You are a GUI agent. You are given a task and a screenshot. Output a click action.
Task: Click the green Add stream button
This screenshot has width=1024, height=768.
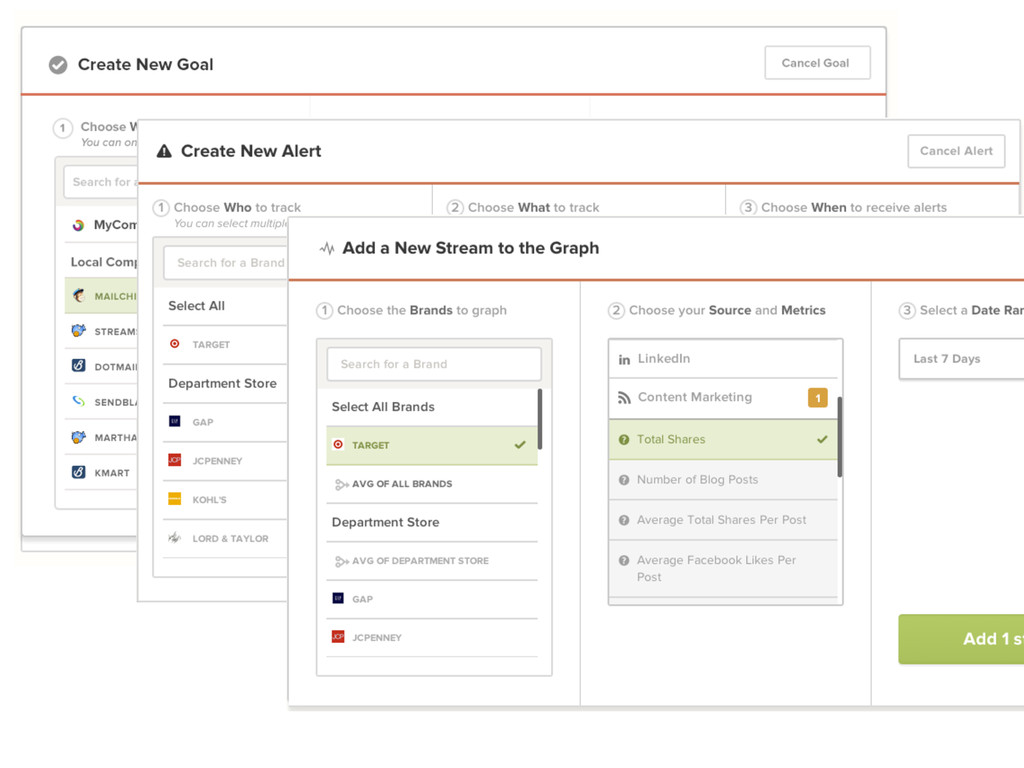pyautogui.click(x=961, y=639)
